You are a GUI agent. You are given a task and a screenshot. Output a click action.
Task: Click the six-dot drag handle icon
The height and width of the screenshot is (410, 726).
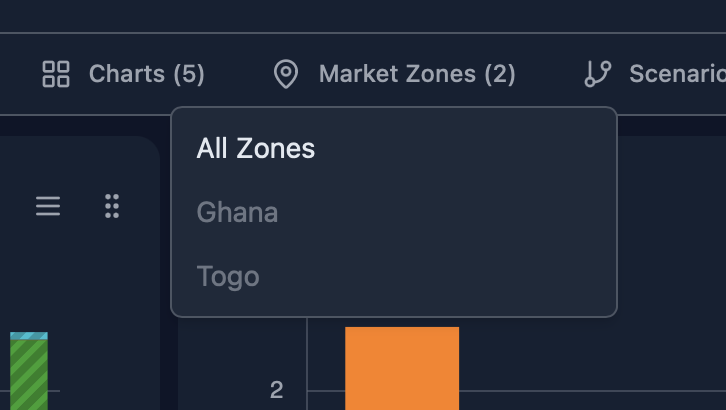click(112, 207)
